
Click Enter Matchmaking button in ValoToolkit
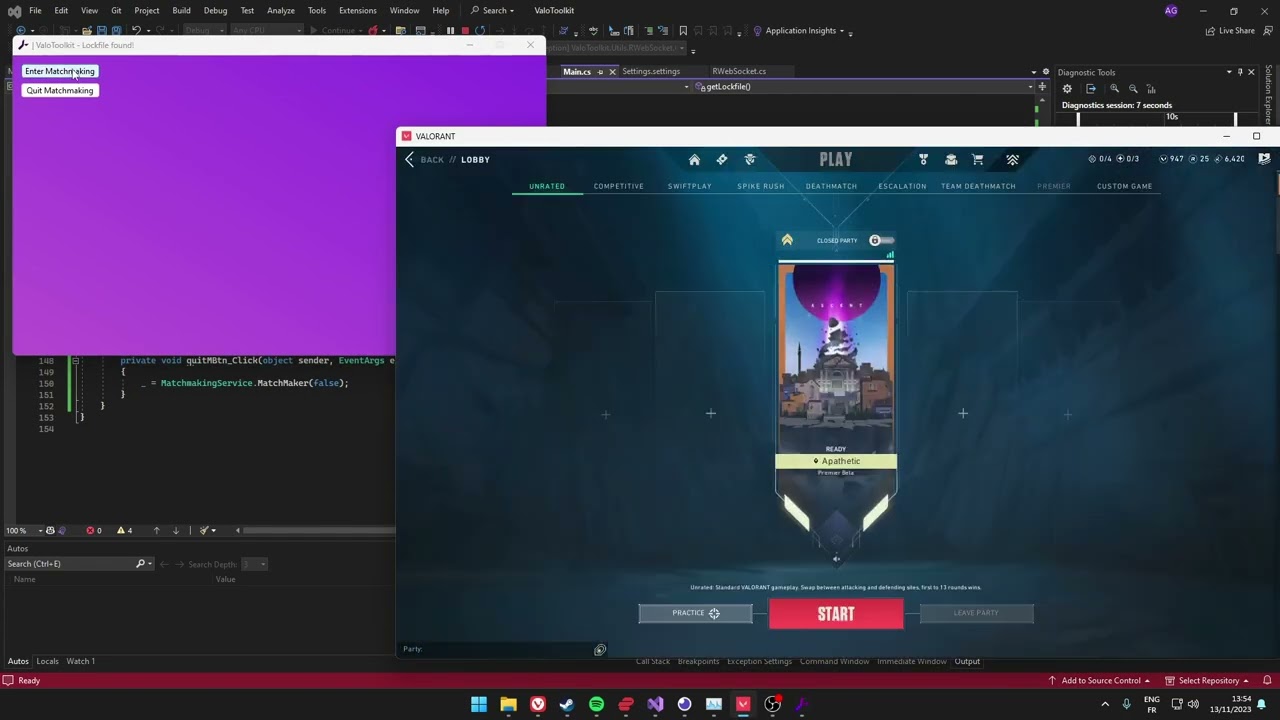tap(60, 71)
